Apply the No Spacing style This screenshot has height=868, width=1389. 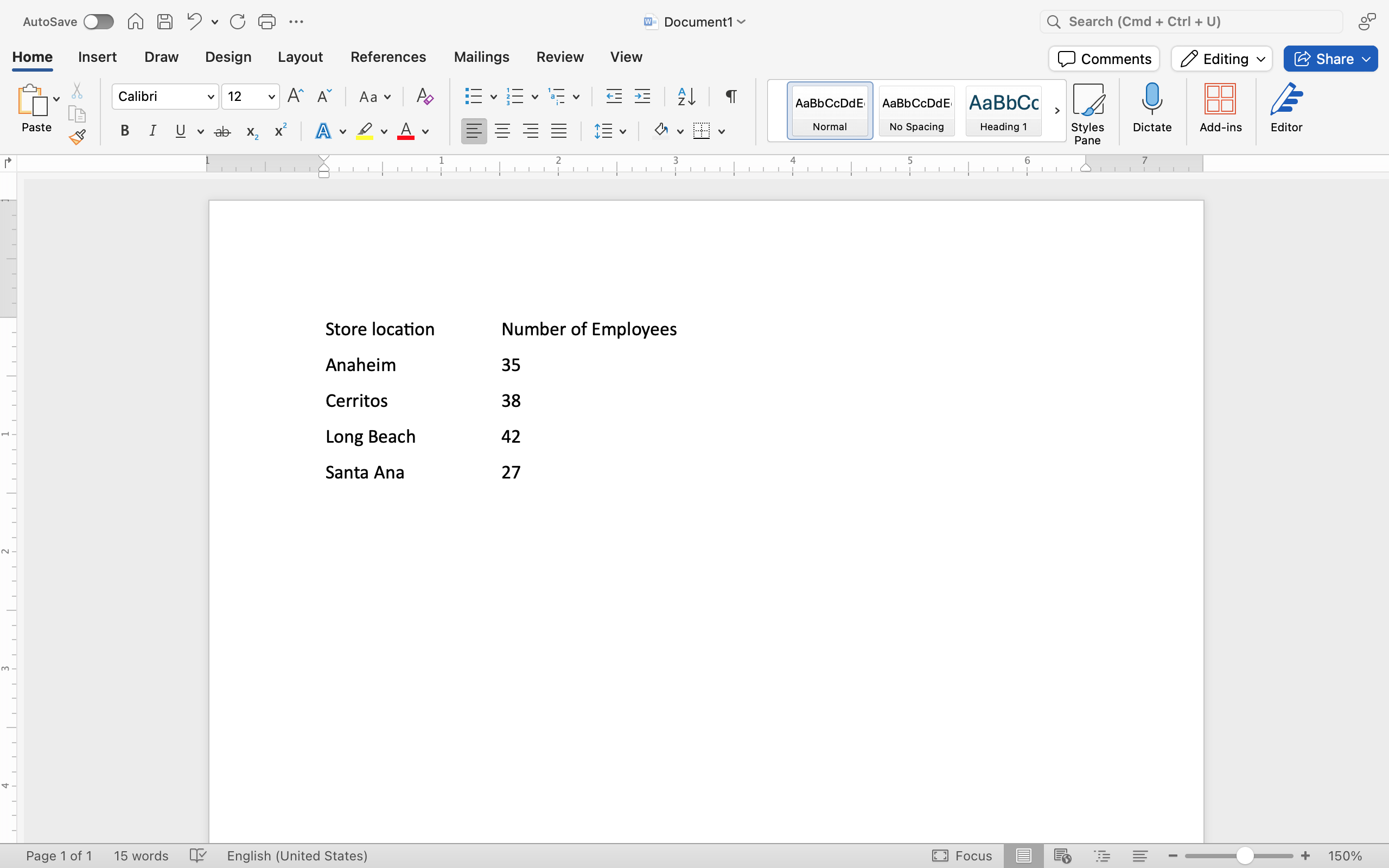click(916, 110)
